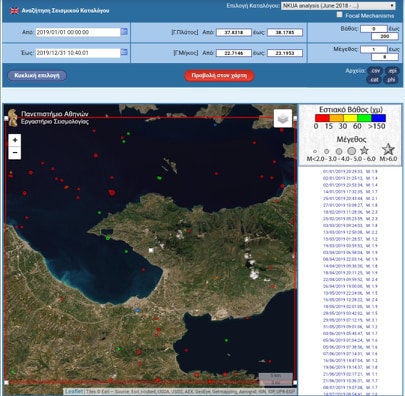The height and width of the screenshot is (396, 405).
Task: Click the red 0-15 km depth legend swatch
Action: pos(322,118)
